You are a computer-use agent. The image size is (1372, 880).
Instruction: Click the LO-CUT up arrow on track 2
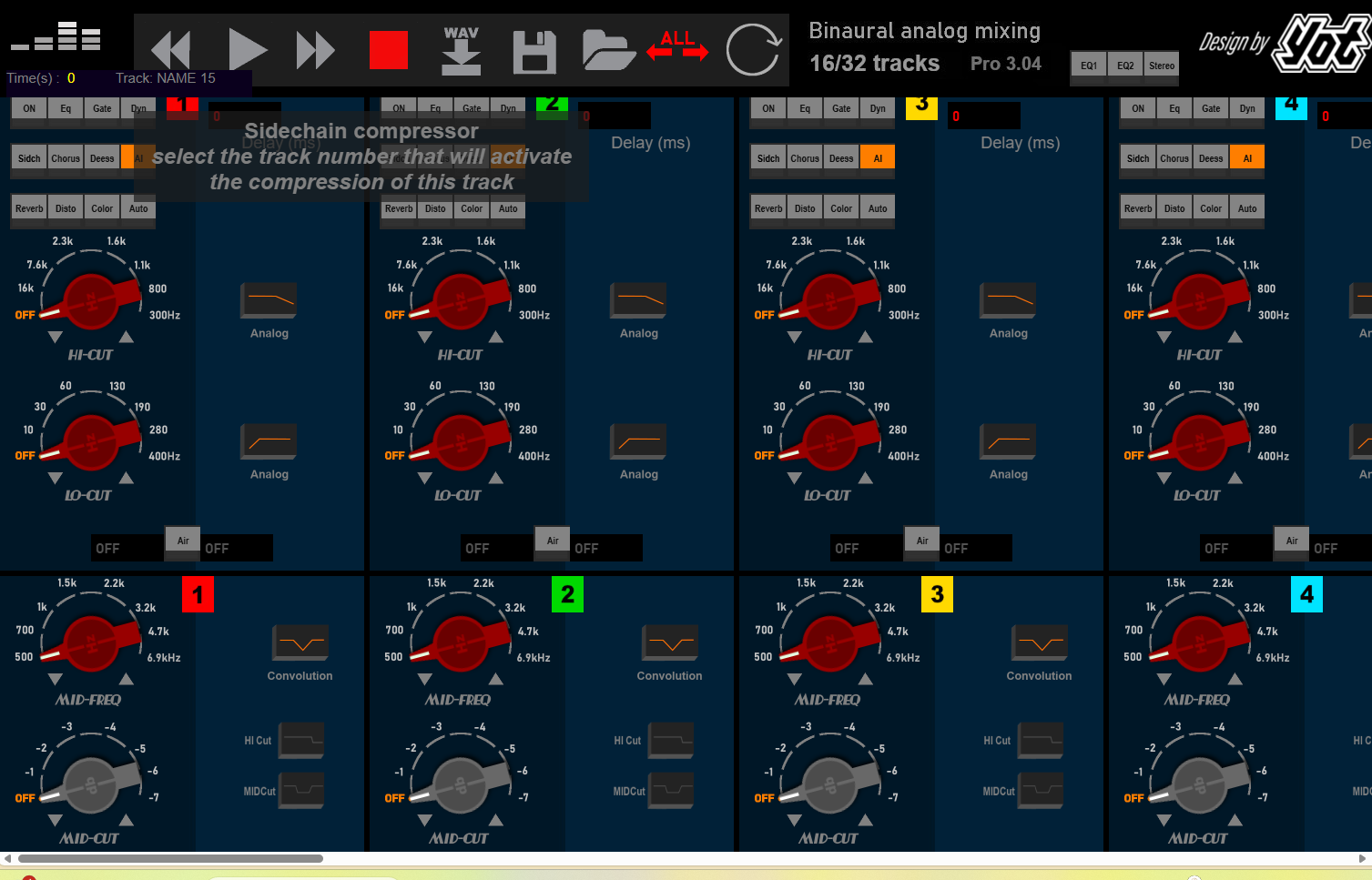496,478
